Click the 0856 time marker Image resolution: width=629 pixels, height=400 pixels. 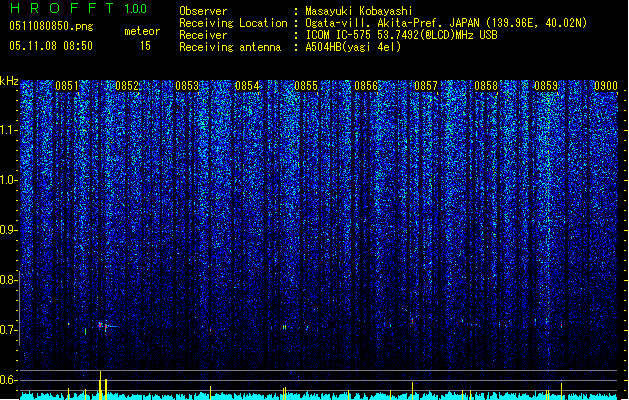tap(366, 86)
